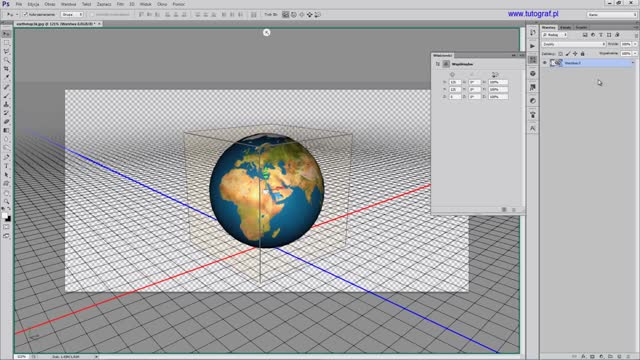Click the X position field in Właściwości

tap(455, 82)
